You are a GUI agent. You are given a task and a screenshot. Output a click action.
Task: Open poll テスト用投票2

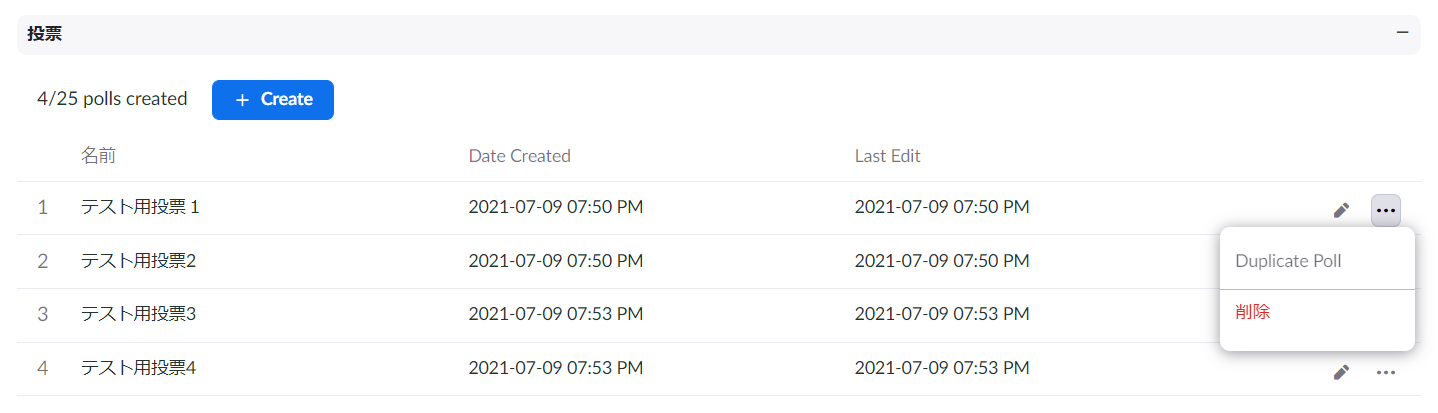point(138,261)
